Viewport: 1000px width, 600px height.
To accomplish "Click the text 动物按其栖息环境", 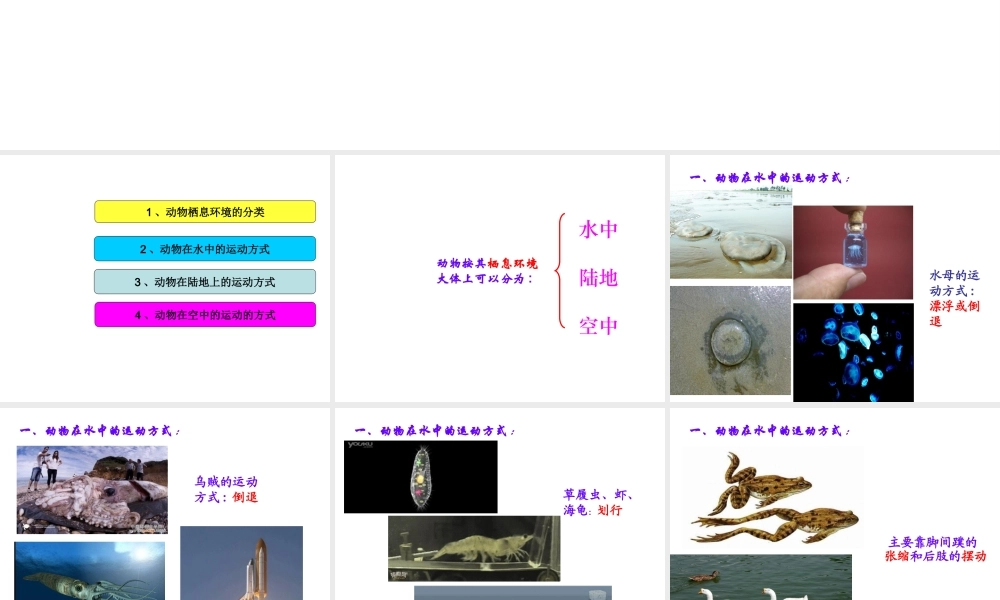I will coord(487,263).
